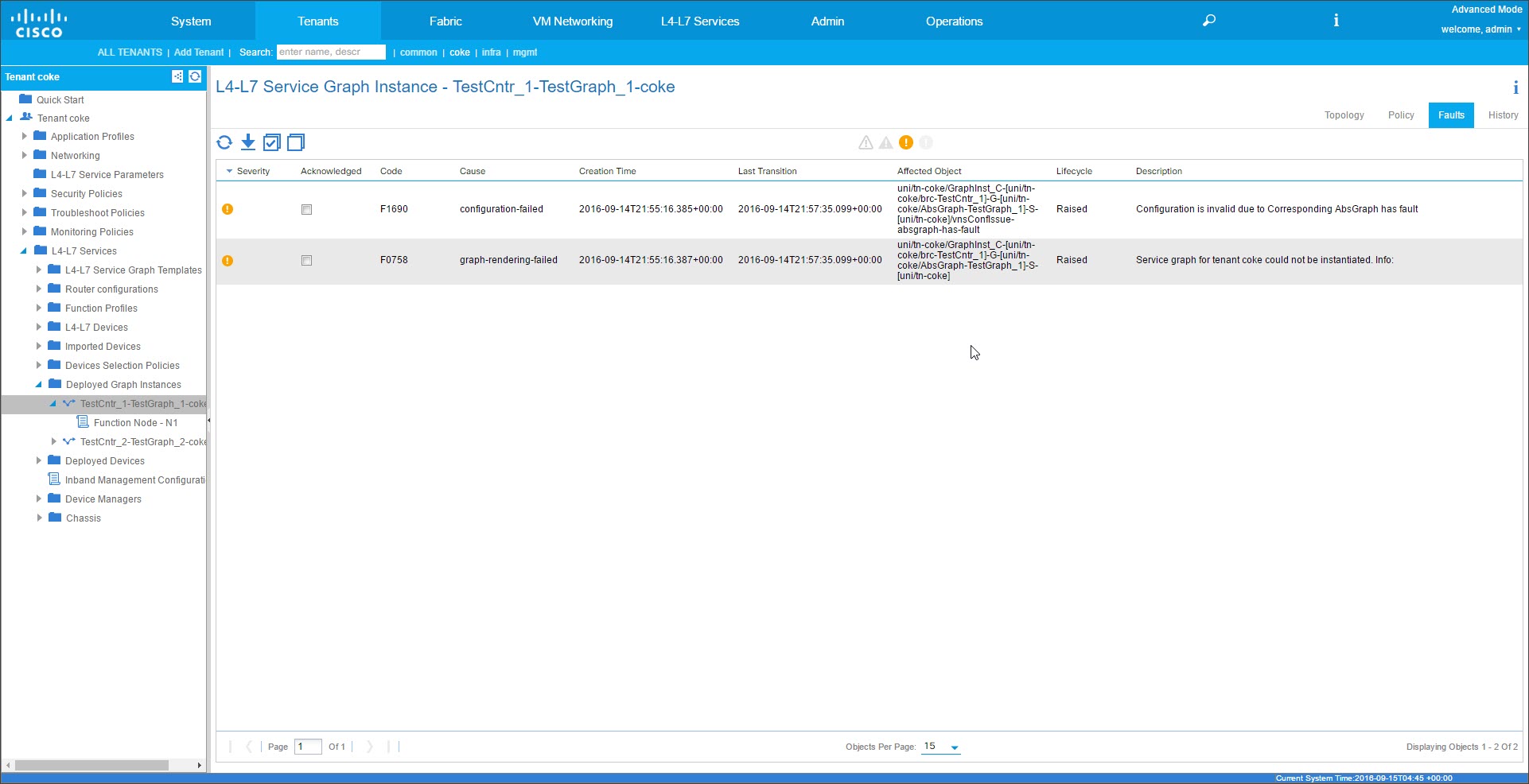The width and height of the screenshot is (1529, 784).
Task: Open the common tenant link
Action: pyautogui.click(x=418, y=52)
